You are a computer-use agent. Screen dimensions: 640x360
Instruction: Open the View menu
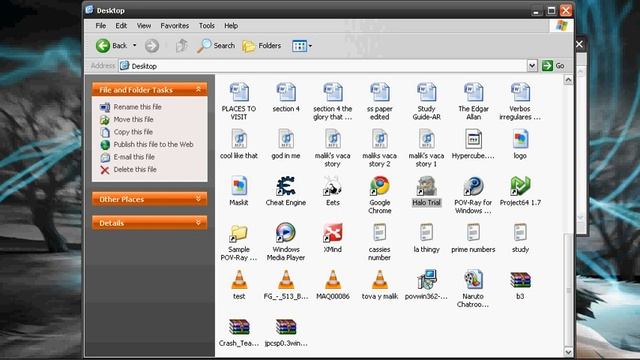click(x=144, y=26)
